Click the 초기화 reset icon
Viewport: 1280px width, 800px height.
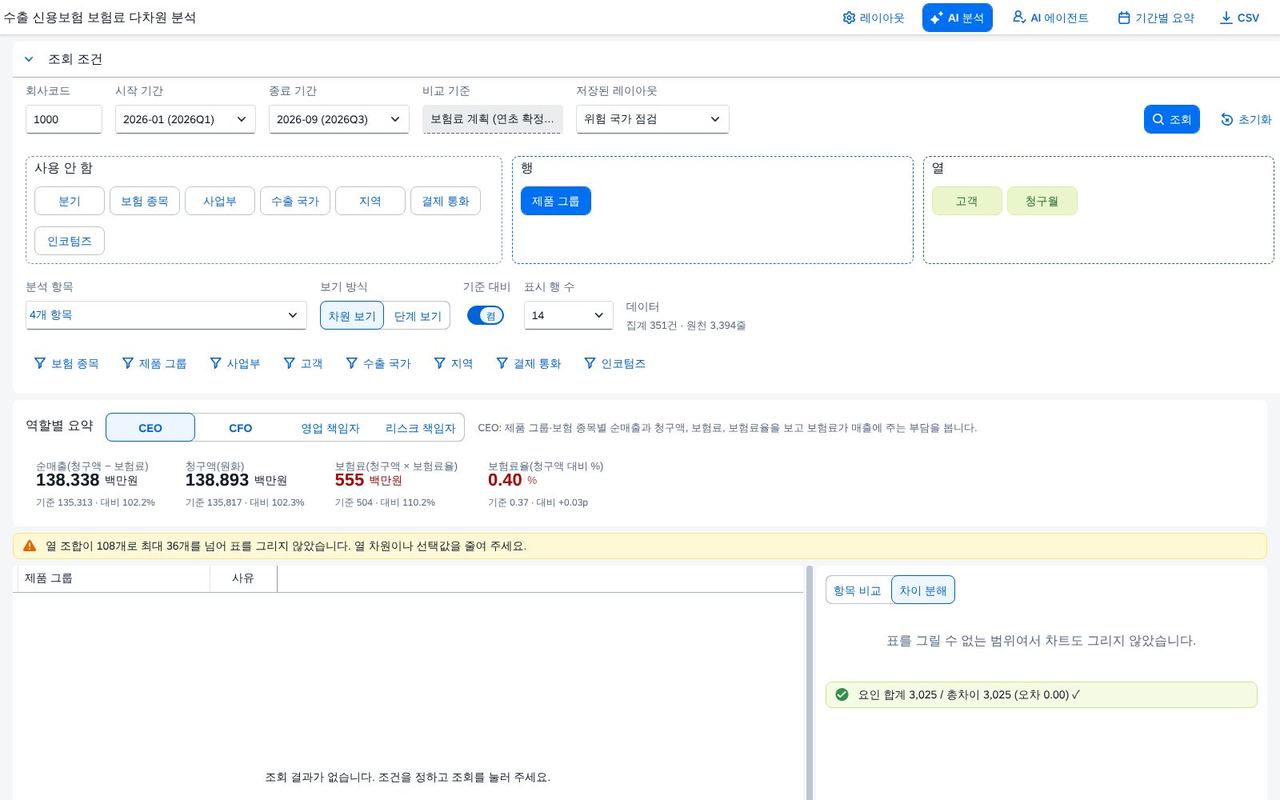tap(1227, 119)
